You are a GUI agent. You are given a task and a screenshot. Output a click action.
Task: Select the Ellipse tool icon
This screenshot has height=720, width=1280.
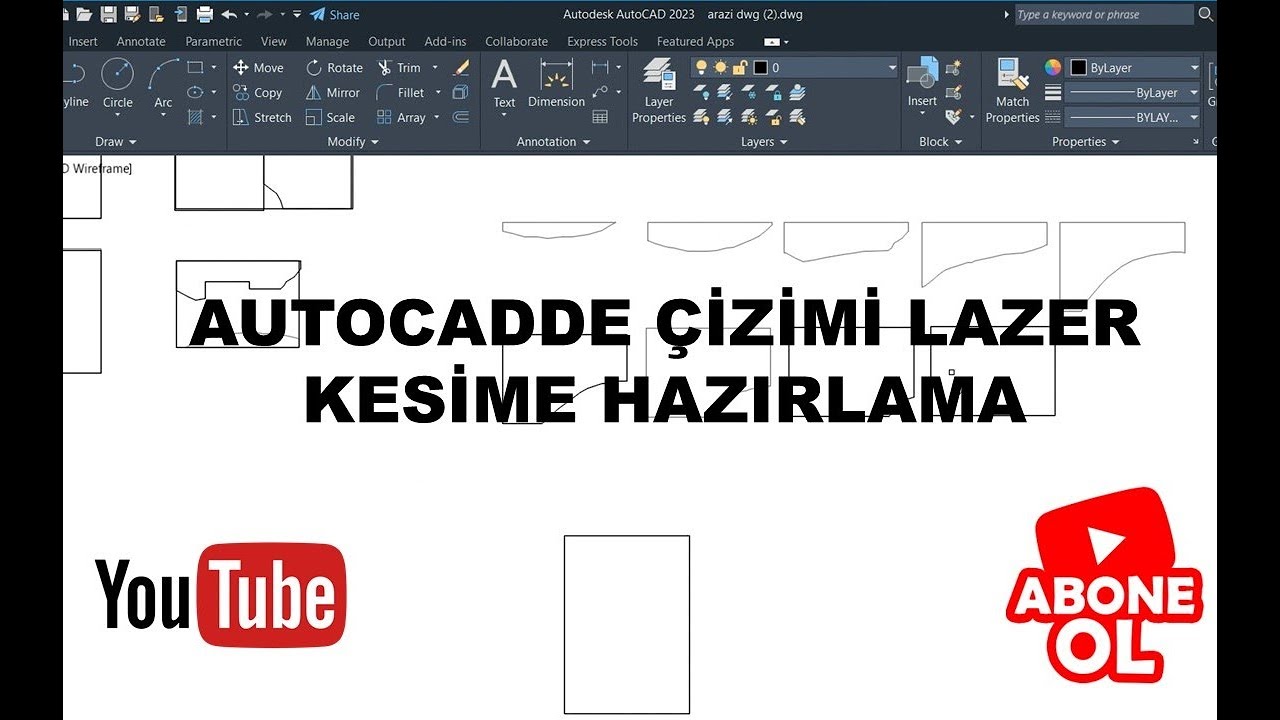[194, 92]
